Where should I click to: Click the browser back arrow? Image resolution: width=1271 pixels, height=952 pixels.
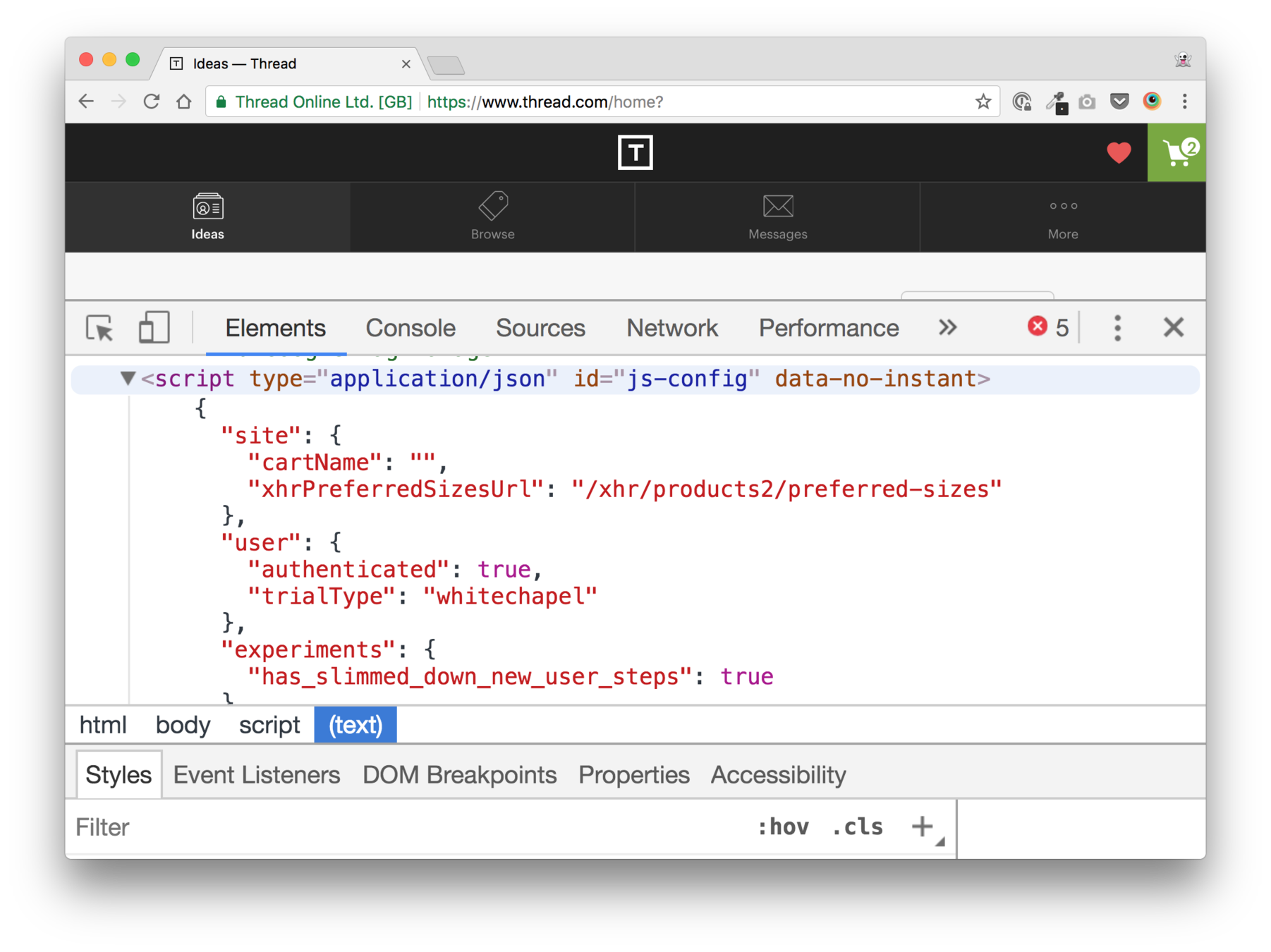(86, 102)
